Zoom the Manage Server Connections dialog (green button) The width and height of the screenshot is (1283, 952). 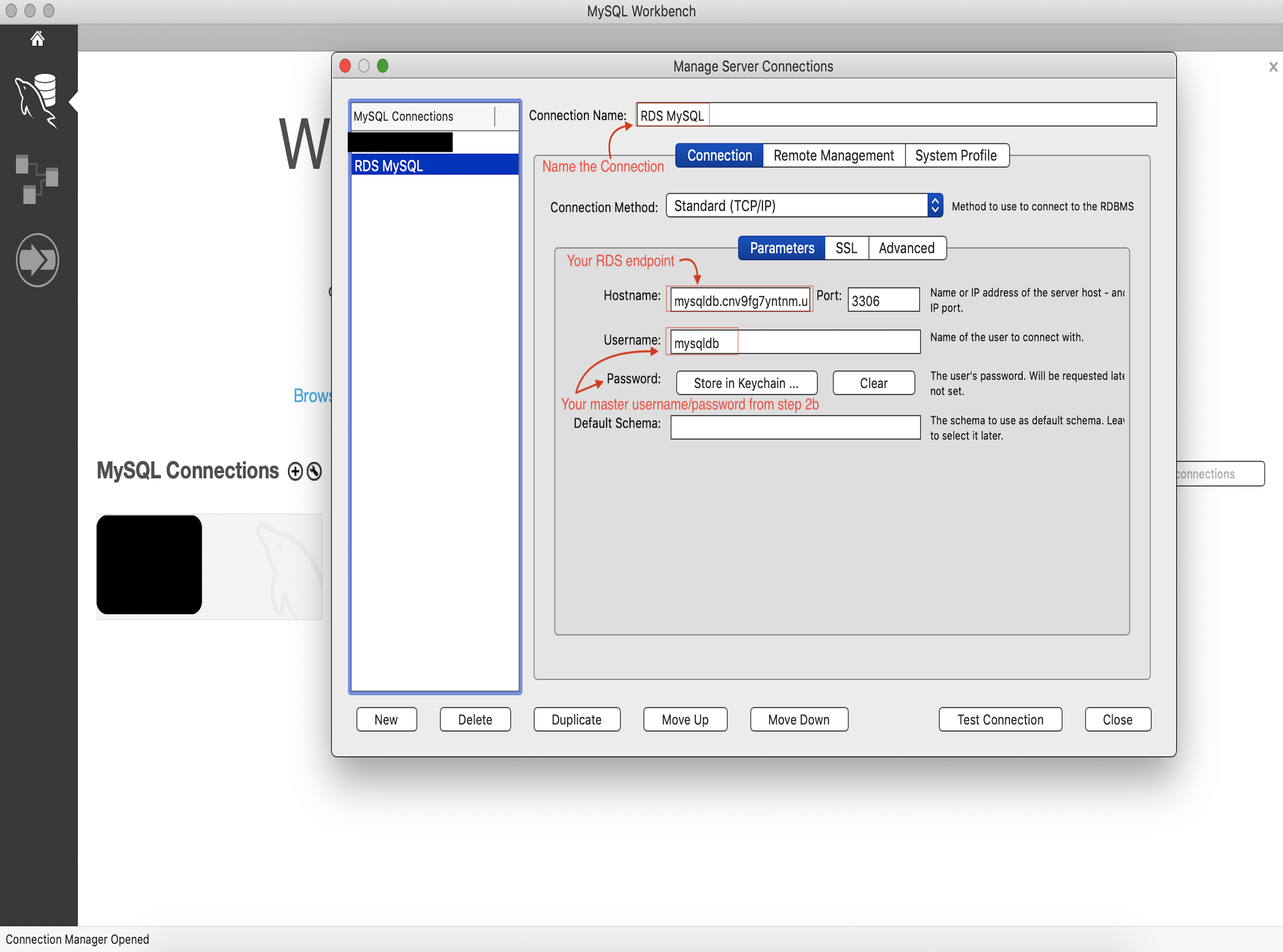point(382,66)
